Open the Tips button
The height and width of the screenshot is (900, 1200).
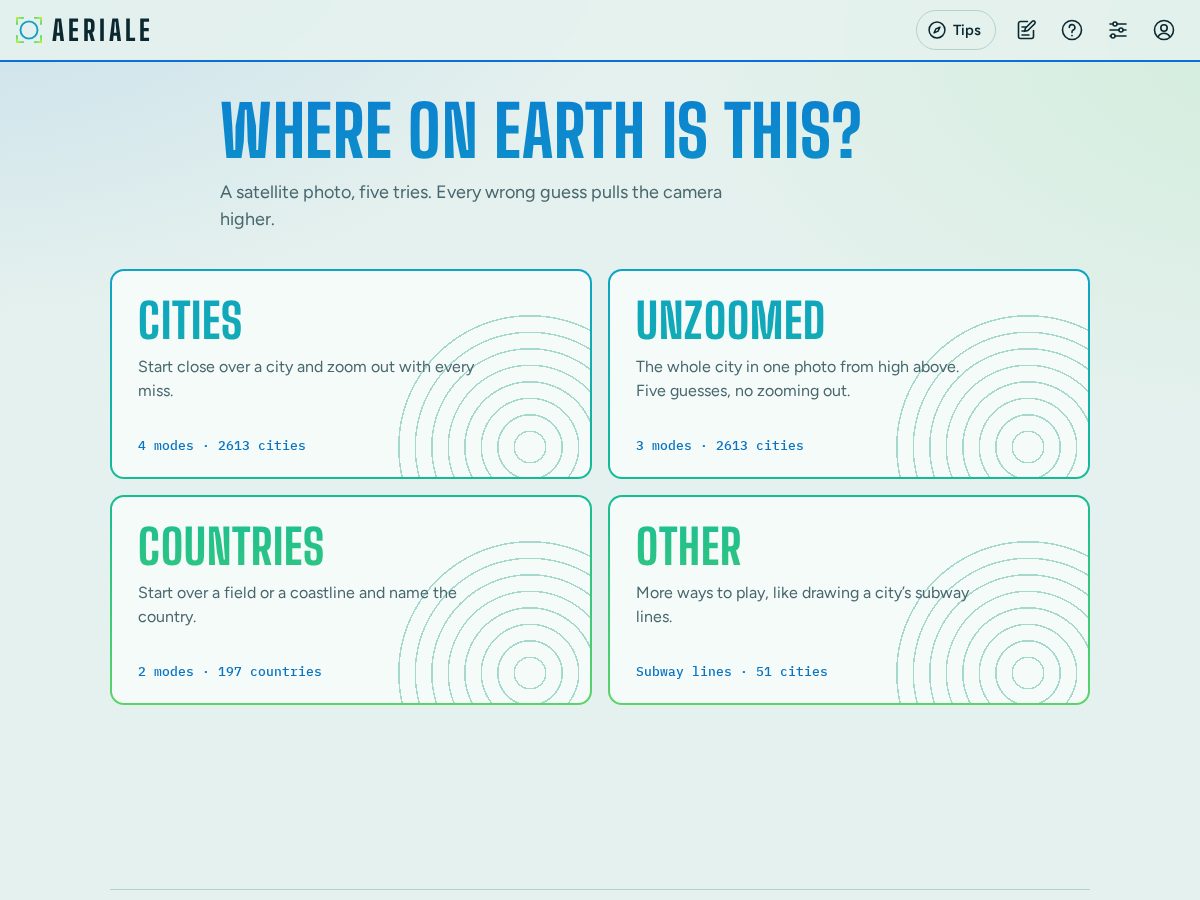[956, 30]
